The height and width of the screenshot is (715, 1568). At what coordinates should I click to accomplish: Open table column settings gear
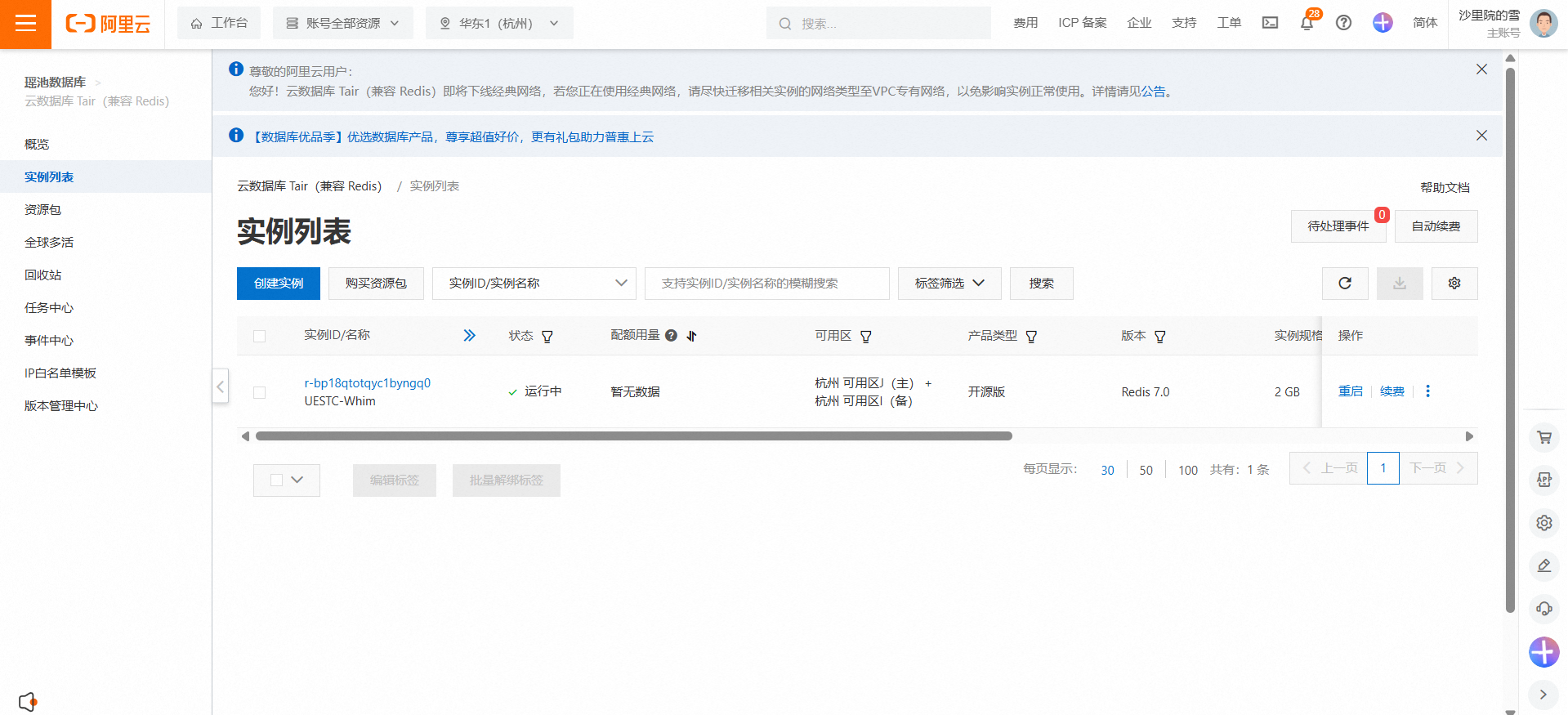(1454, 284)
